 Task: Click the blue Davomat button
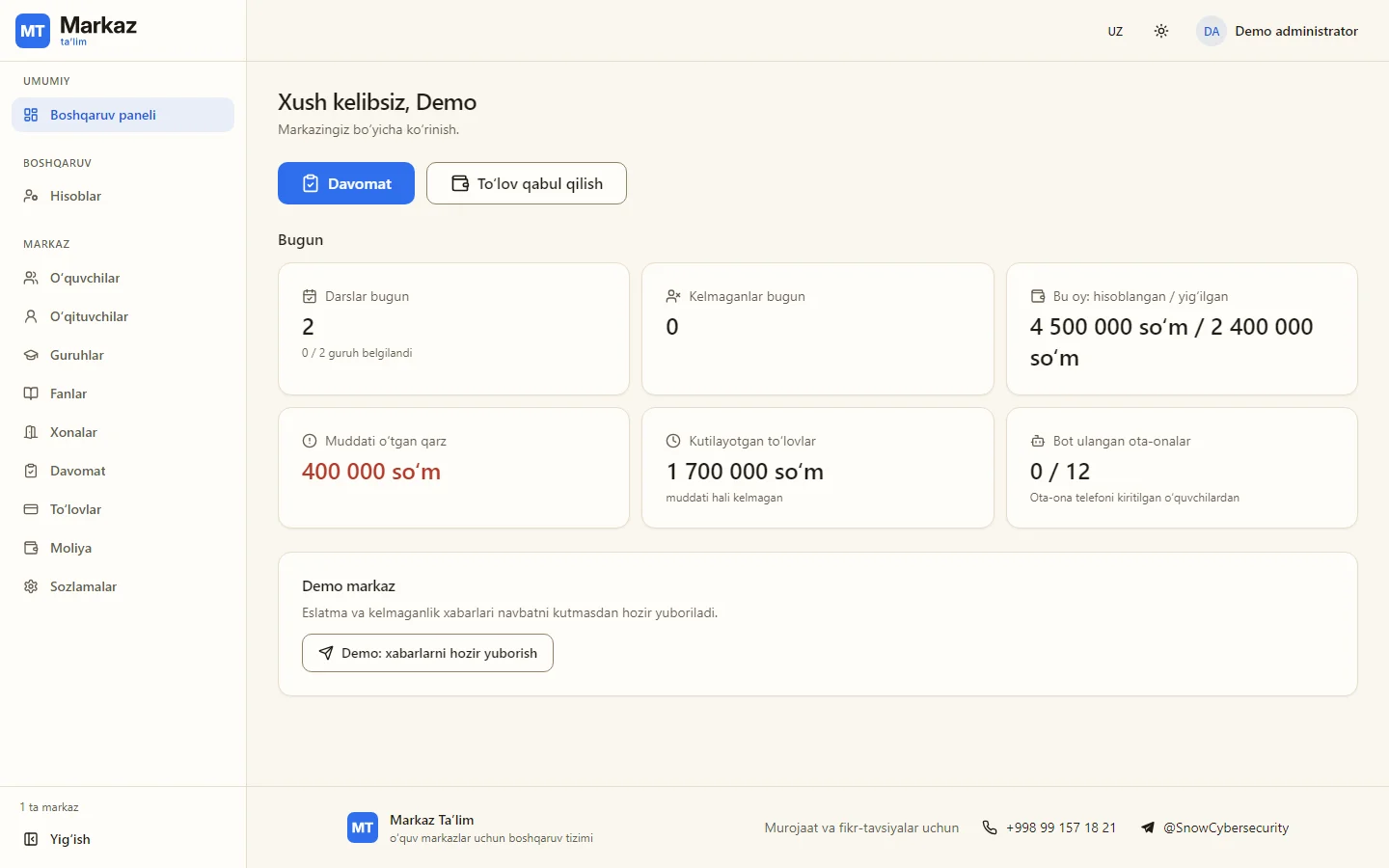coord(346,183)
